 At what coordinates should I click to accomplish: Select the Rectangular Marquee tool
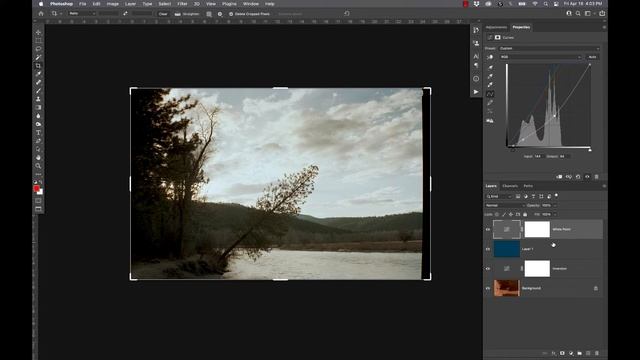tap(38, 40)
